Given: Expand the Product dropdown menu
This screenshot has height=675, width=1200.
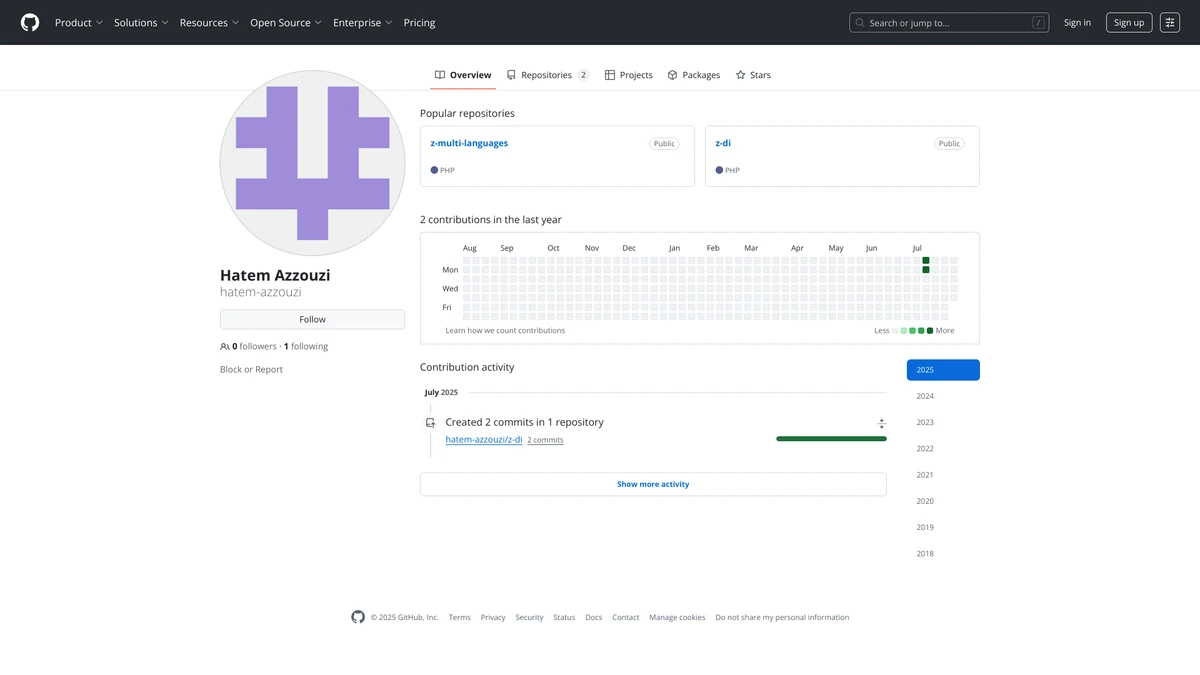Looking at the screenshot, I should [79, 22].
